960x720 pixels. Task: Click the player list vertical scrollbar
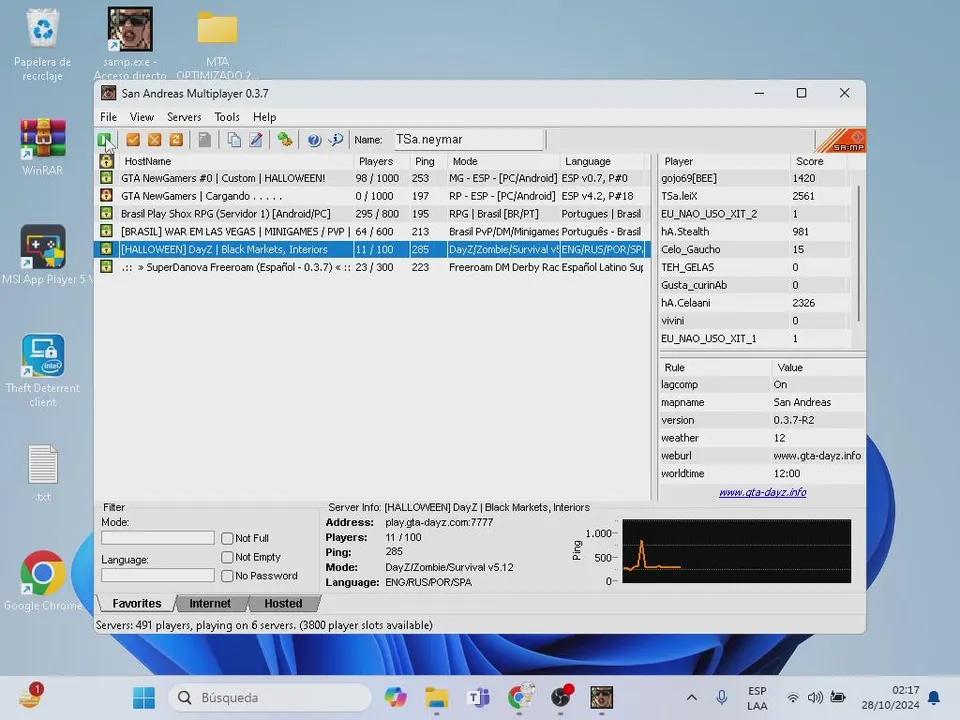858,255
